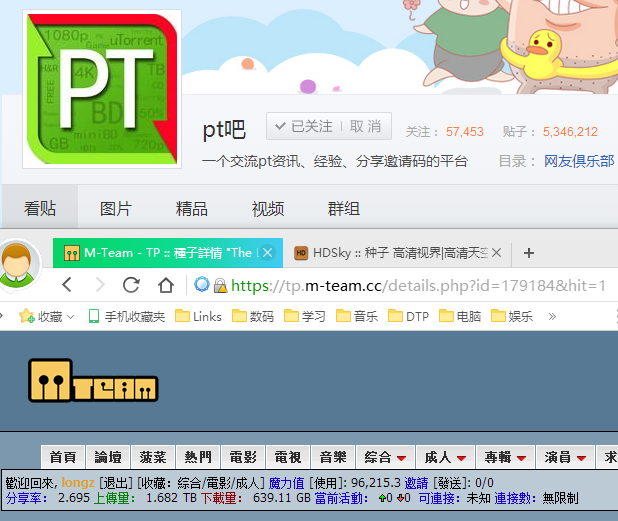Open a new browser tab with plus
The image size is (618, 521).
pos(529,253)
